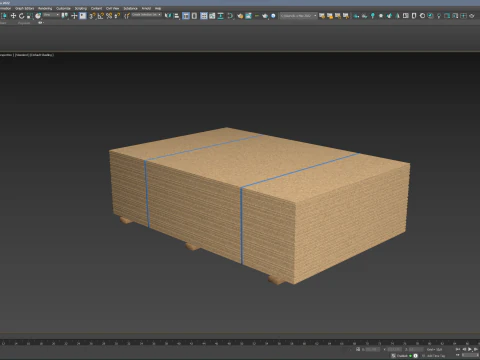The height and width of the screenshot is (360, 480).
Task: Click the Y coordinate field
Action: [395, 349]
